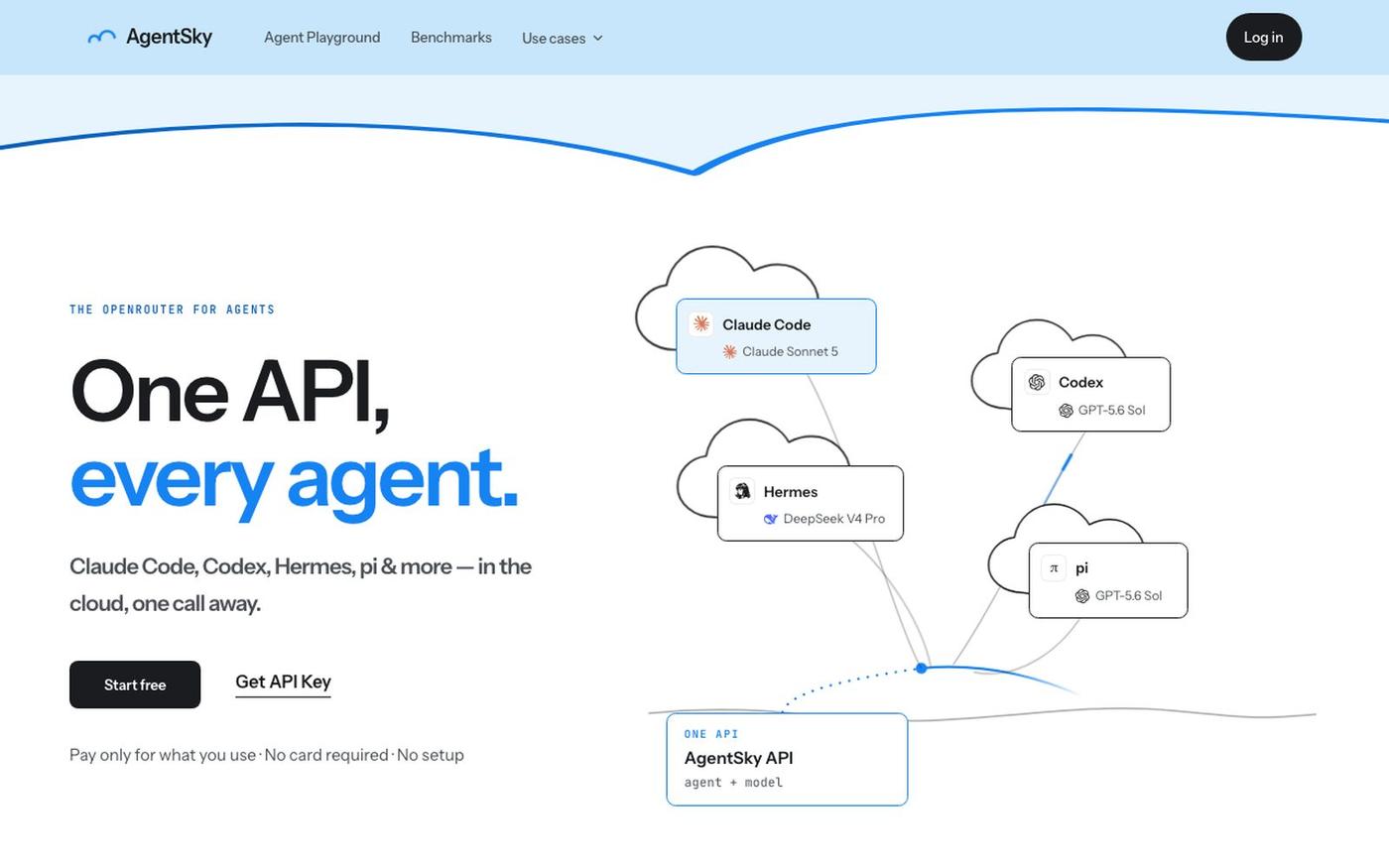Select the Codex agent card
This screenshot has height=868, width=1389.
click(1091, 395)
